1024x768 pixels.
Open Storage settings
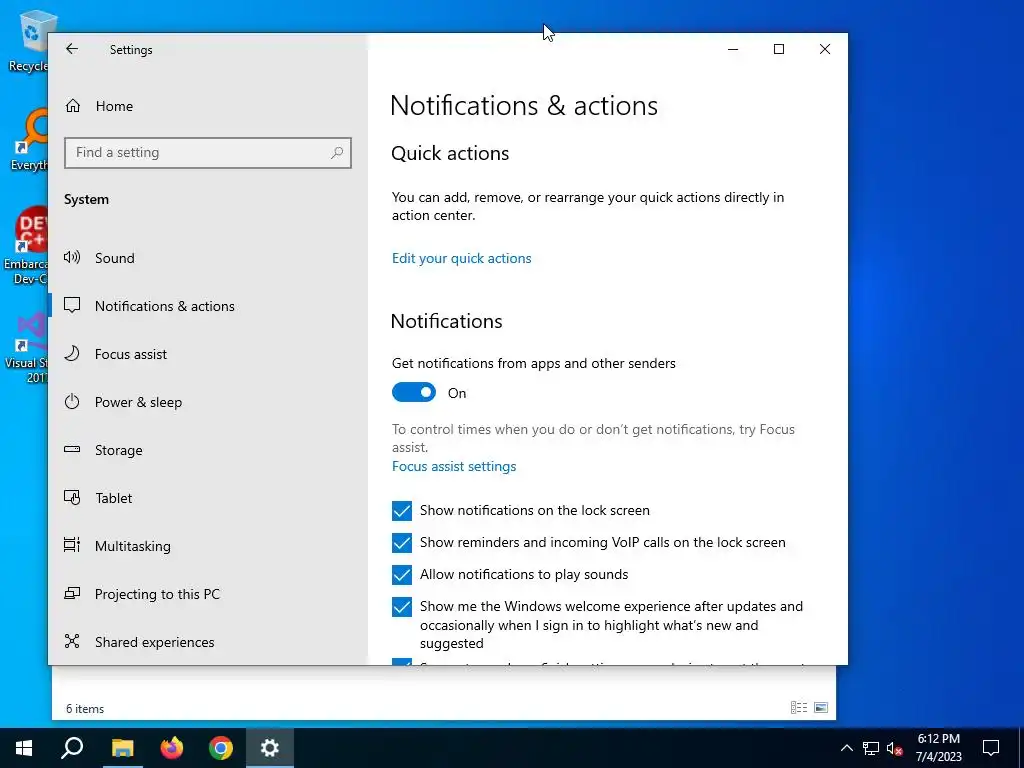coord(208,450)
